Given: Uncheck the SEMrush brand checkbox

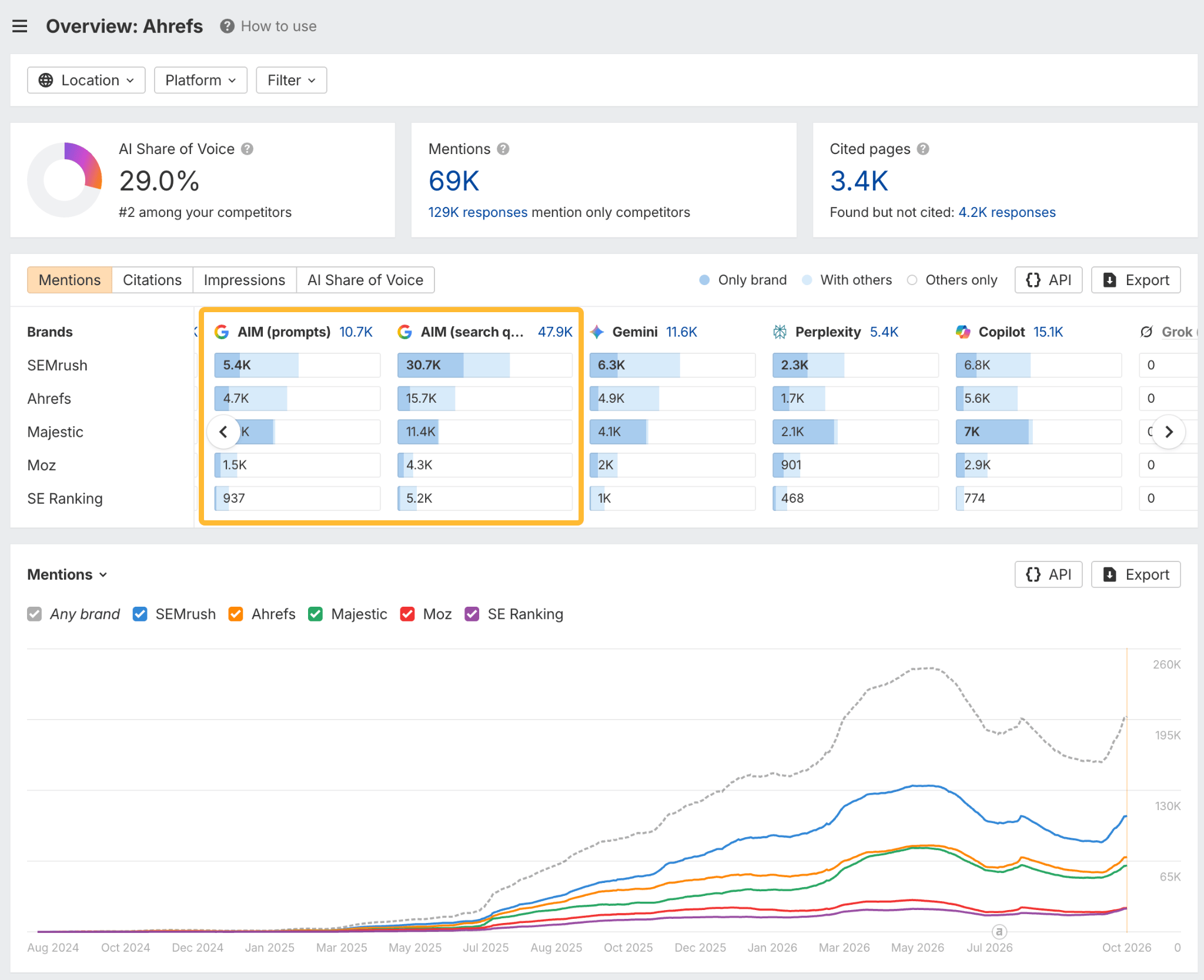Looking at the screenshot, I should (x=140, y=614).
